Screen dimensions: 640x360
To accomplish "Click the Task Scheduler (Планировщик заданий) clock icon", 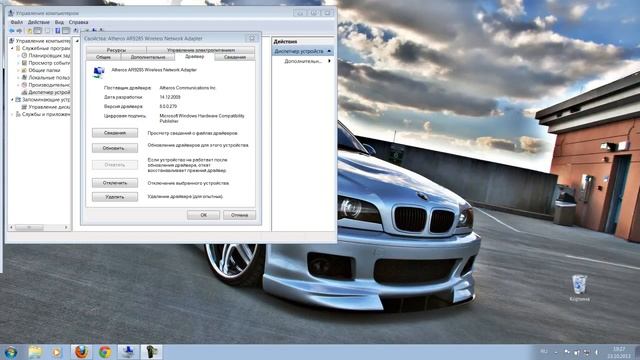I will (x=24, y=56).
